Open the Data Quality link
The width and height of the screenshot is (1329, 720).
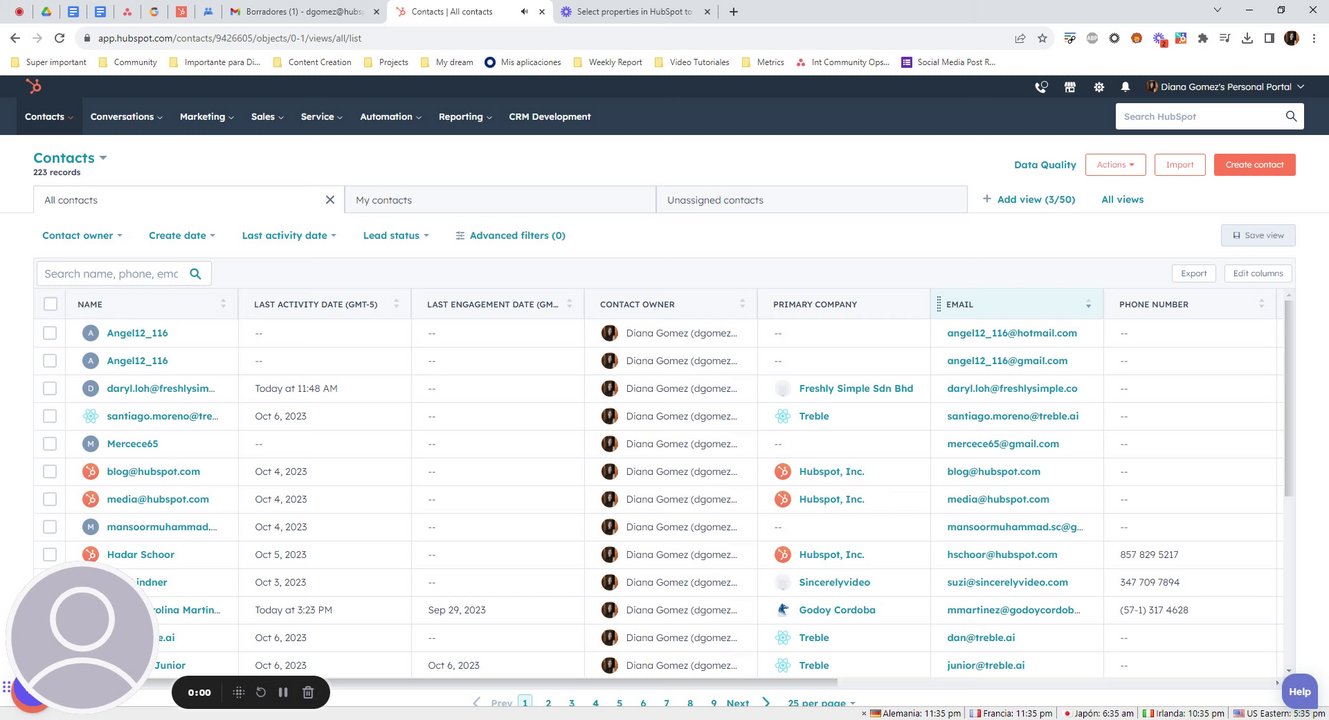click(x=1045, y=165)
